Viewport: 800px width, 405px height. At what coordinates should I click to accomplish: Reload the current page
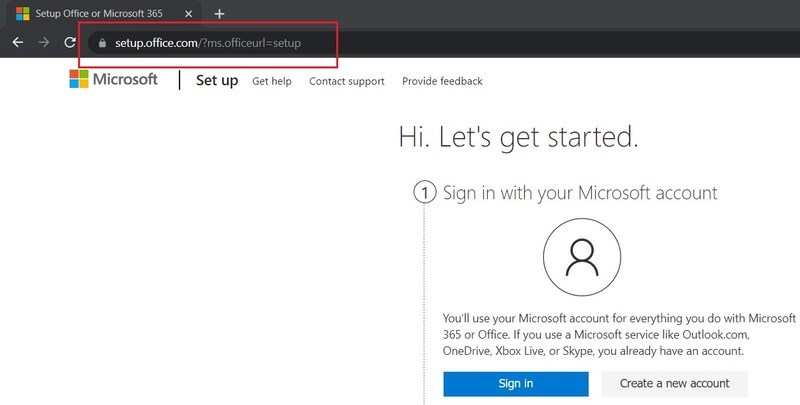pyautogui.click(x=69, y=43)
